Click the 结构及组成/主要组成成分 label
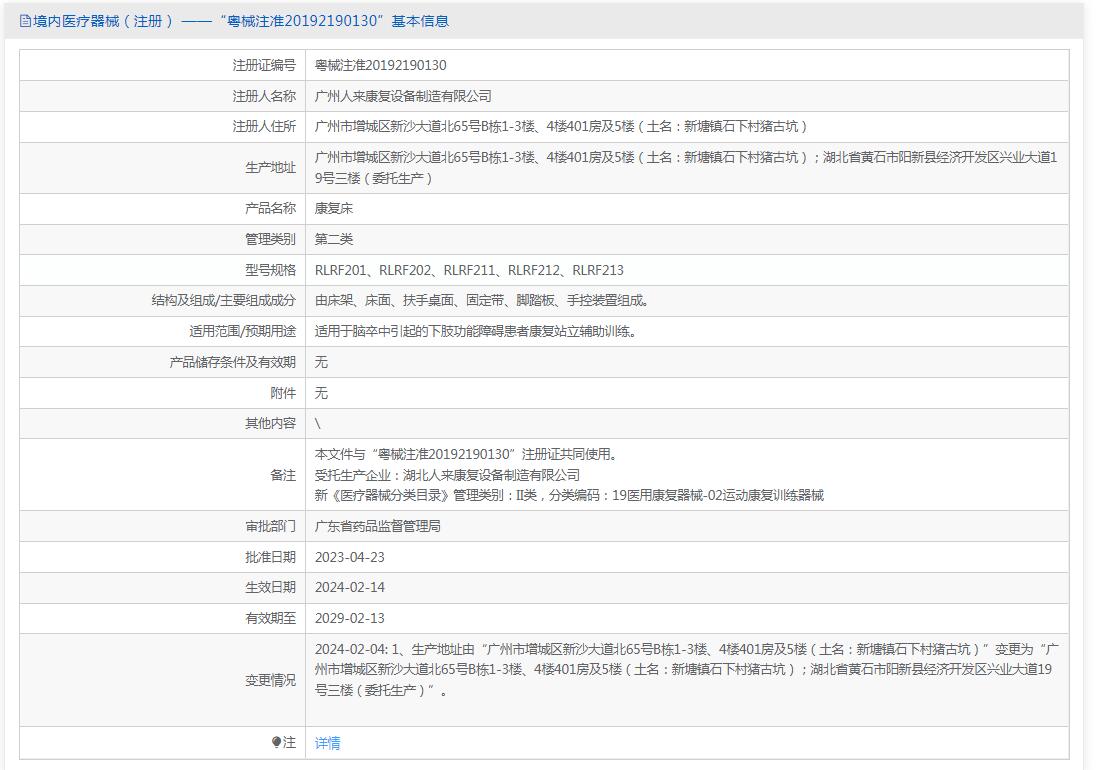 223,300
